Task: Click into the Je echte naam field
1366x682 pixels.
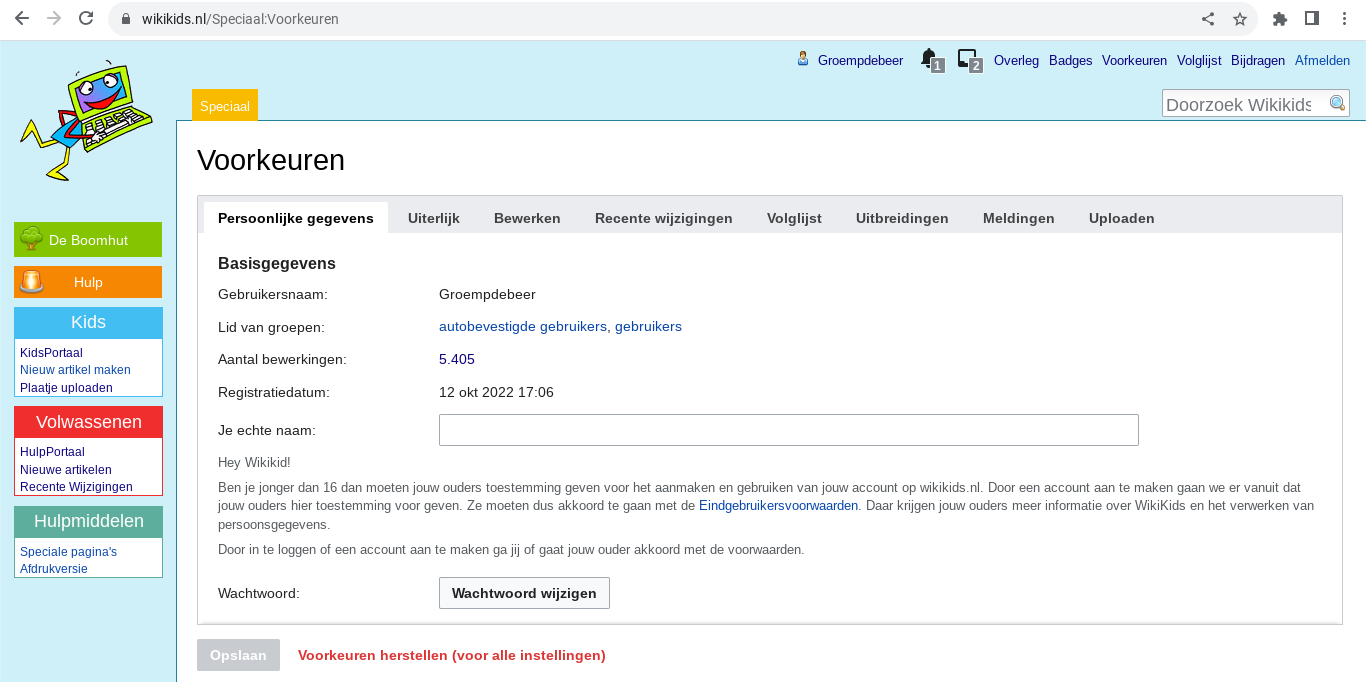Action: tap(788, 430)
